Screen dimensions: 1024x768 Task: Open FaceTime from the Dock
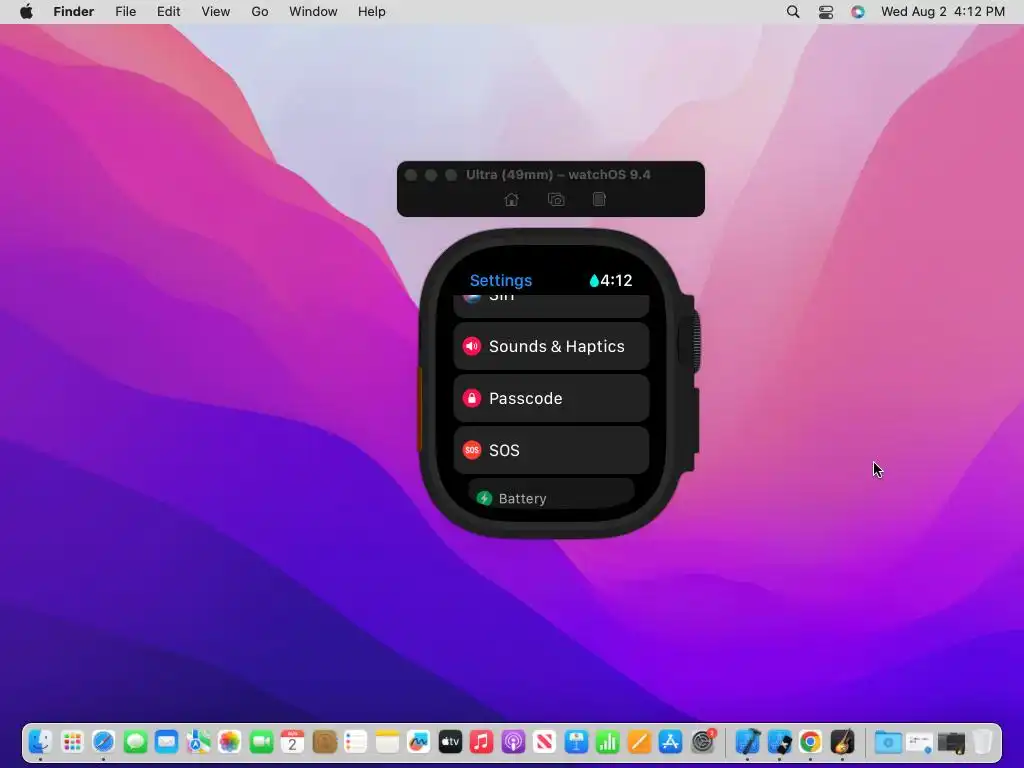pyautogui.click(x=261, y=742)
